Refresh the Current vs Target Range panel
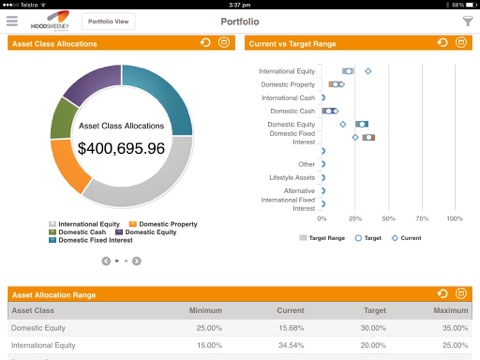The image size is (480, 360). coord(442,43)
